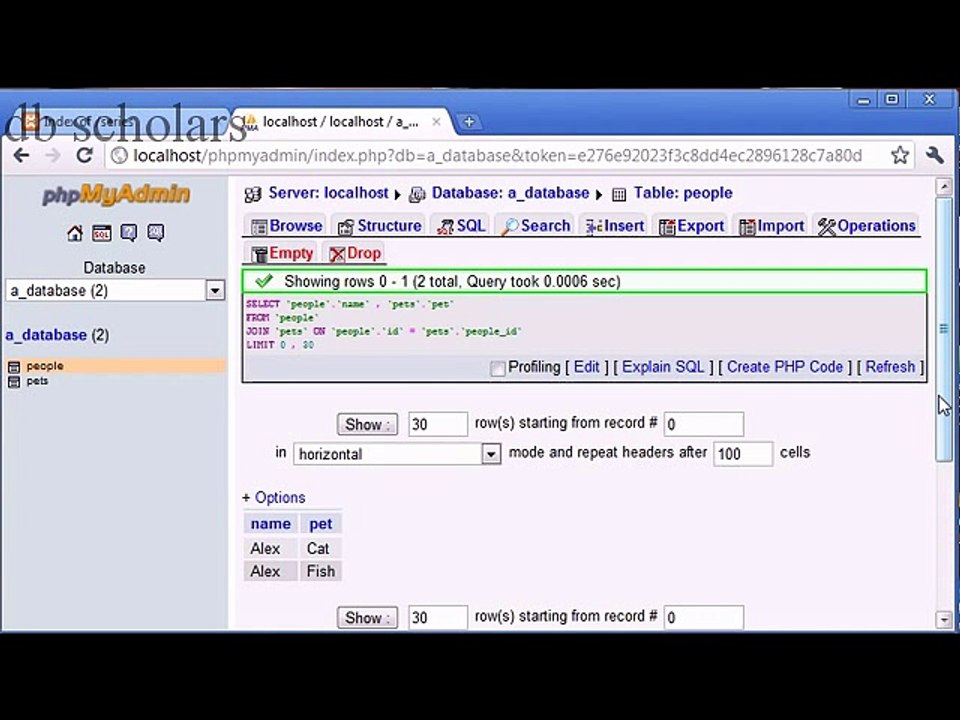Enable the Profiling checkbox

tap(497, 368)
